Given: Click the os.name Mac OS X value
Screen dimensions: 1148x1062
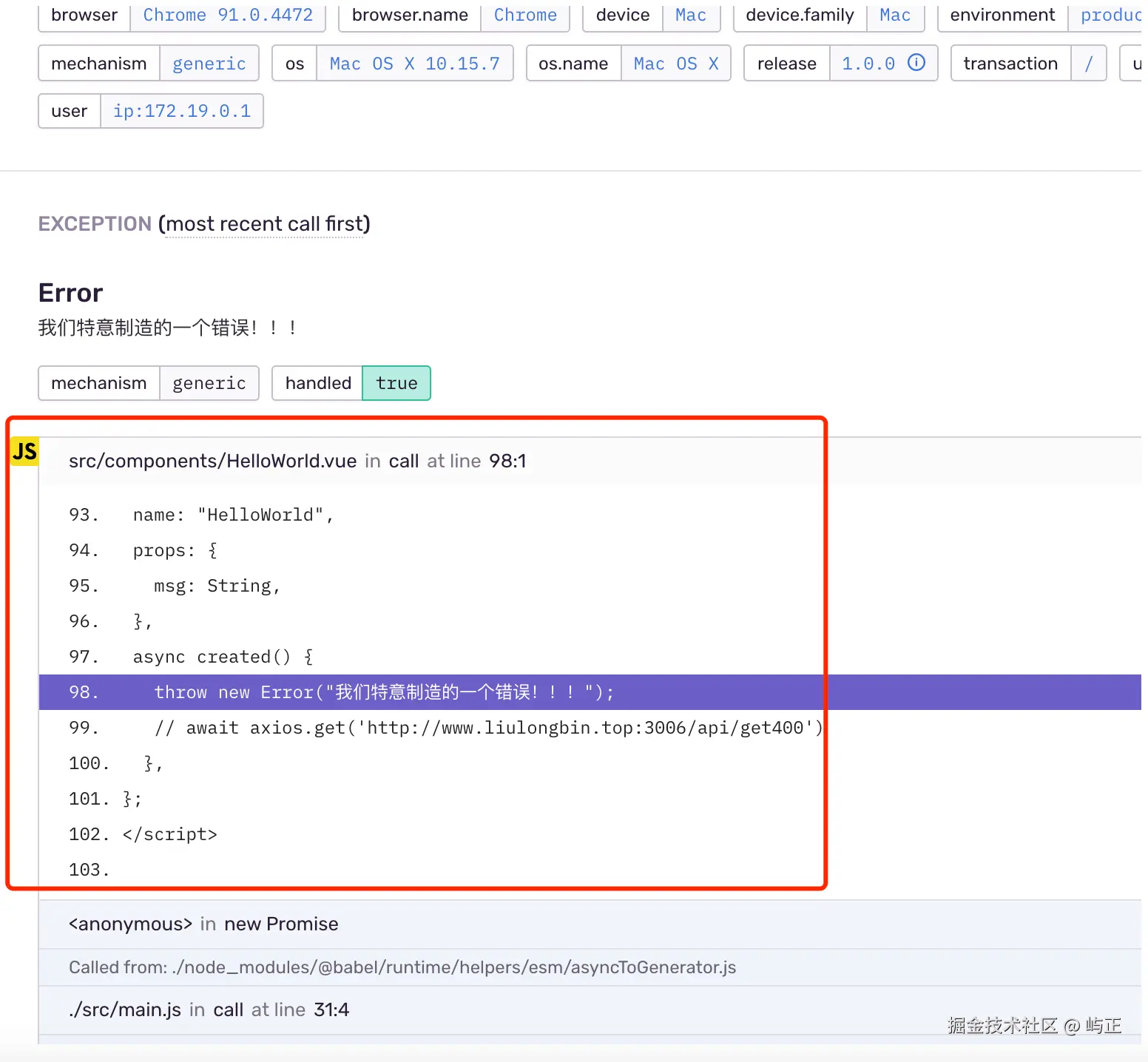Looking at the screenshot, I should pyautogui.click(x=676, y=64).
